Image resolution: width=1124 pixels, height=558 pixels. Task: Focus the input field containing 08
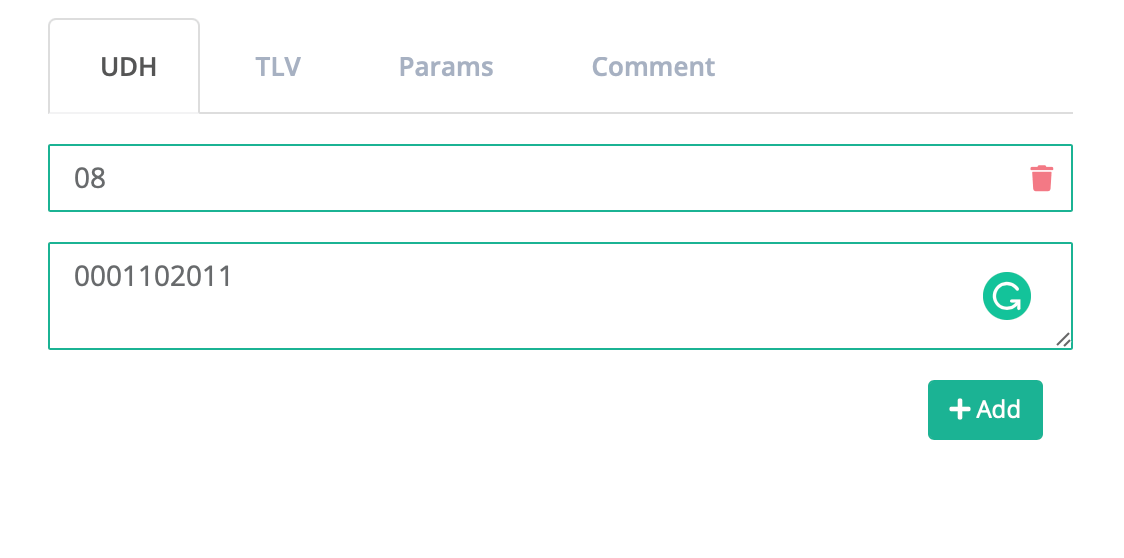pyautogui.click(x=561, y=178)
